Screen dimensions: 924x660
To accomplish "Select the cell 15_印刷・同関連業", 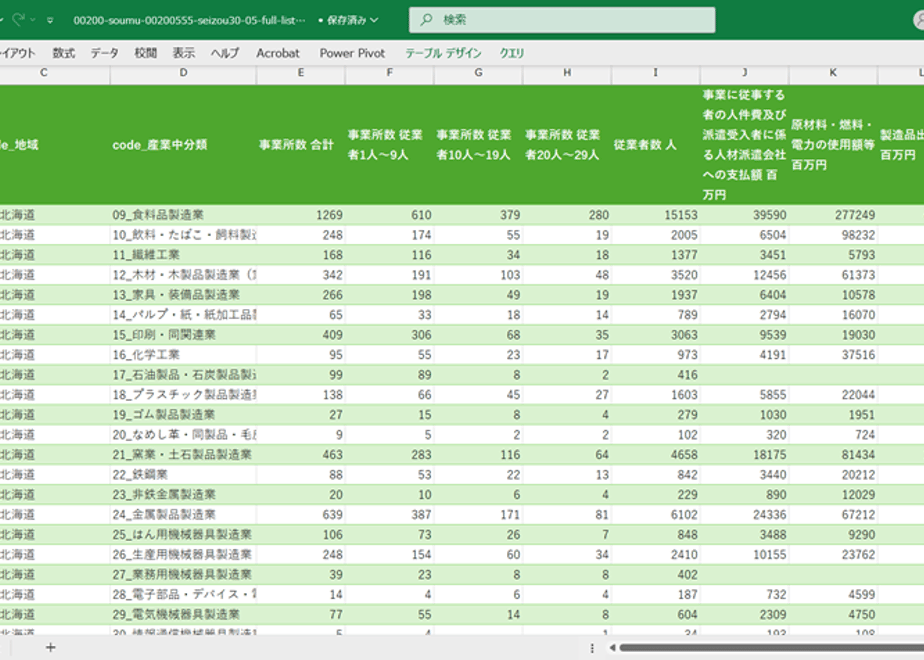I will (x=183, y=335).
